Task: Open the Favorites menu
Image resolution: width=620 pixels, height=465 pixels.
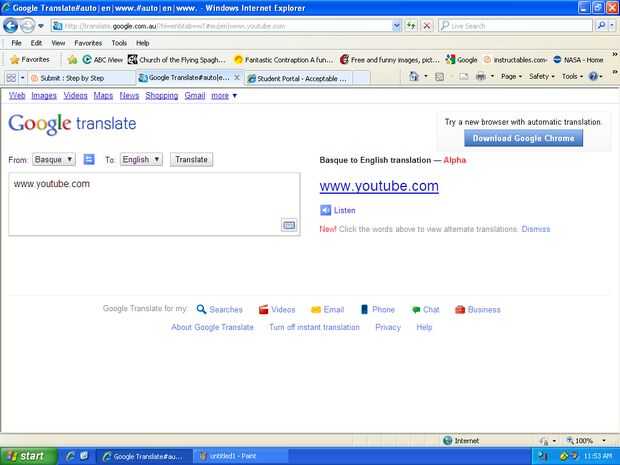Action: [x=88, y=43]
